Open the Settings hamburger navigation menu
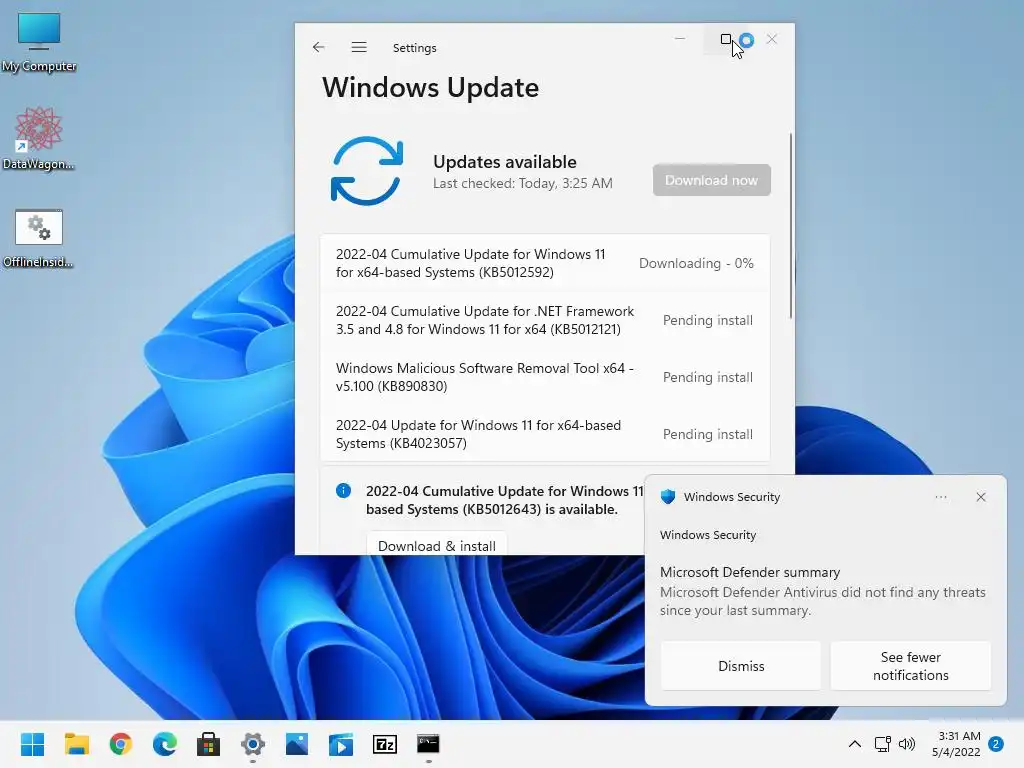The height and width of the screenshot is (768, 1024). pos(359,47)
